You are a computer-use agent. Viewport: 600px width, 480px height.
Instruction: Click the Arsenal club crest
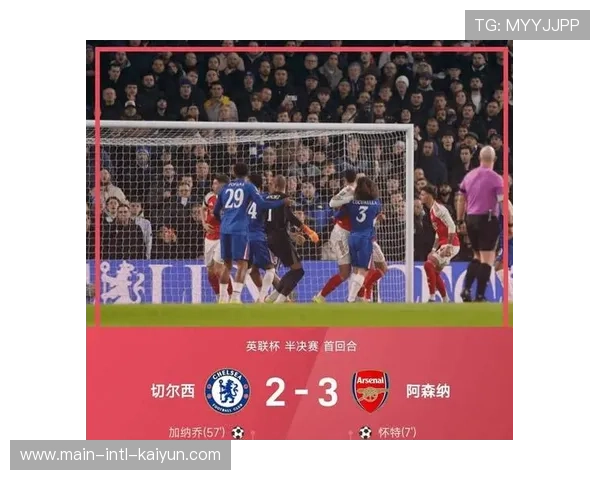coord(370,391)
